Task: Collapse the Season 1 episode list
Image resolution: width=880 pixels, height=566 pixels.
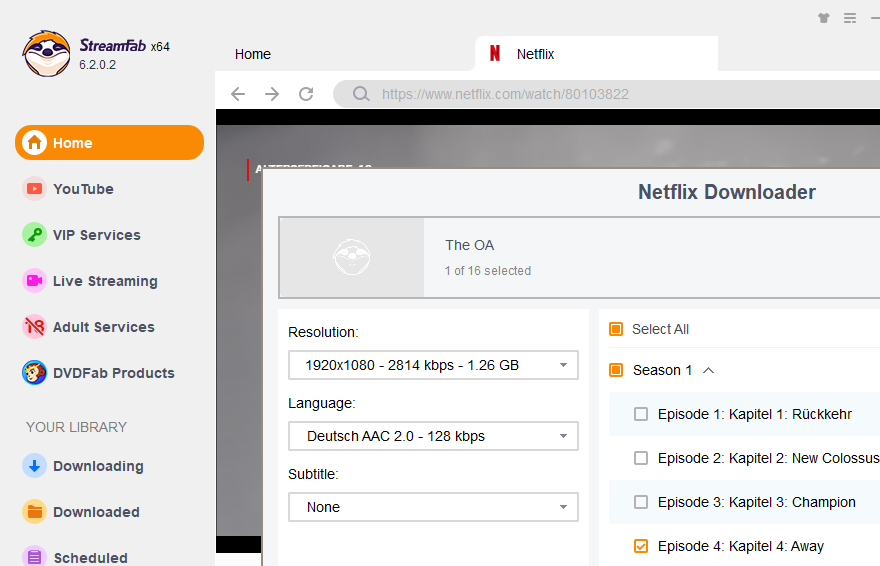Action: 708,370
